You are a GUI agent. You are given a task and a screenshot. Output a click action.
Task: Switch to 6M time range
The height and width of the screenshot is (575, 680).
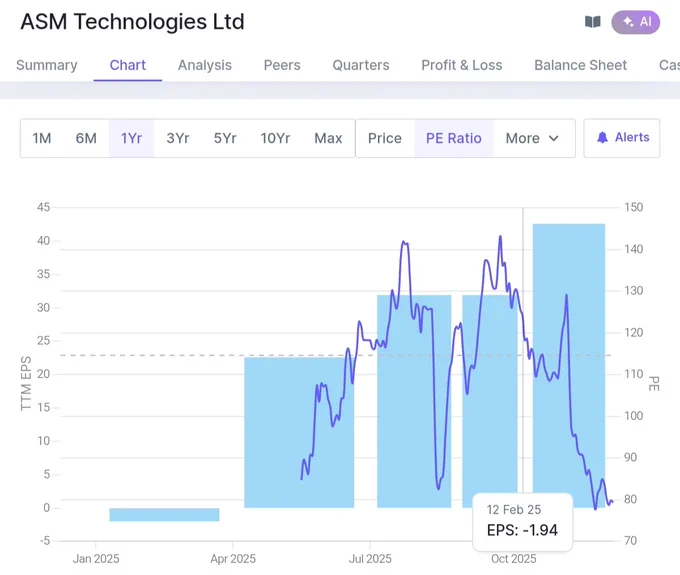[86, 138]
